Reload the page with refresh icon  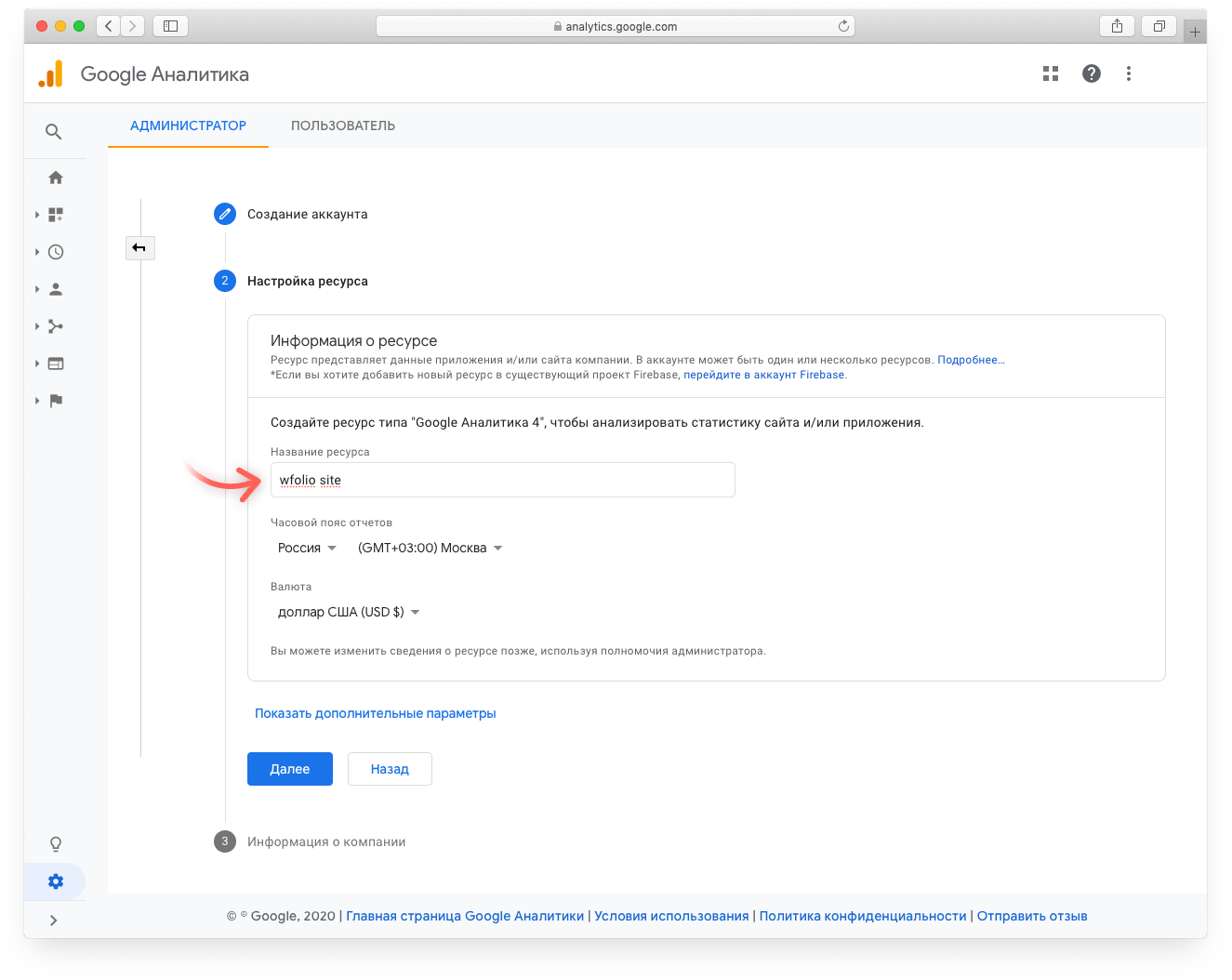click(x=843, y=26)
